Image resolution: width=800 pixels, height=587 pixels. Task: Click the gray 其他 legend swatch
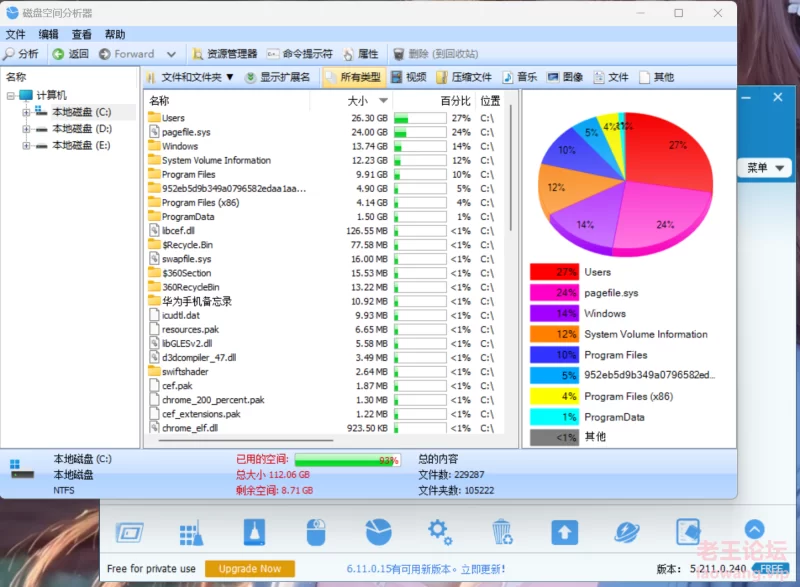coord(554,438)
